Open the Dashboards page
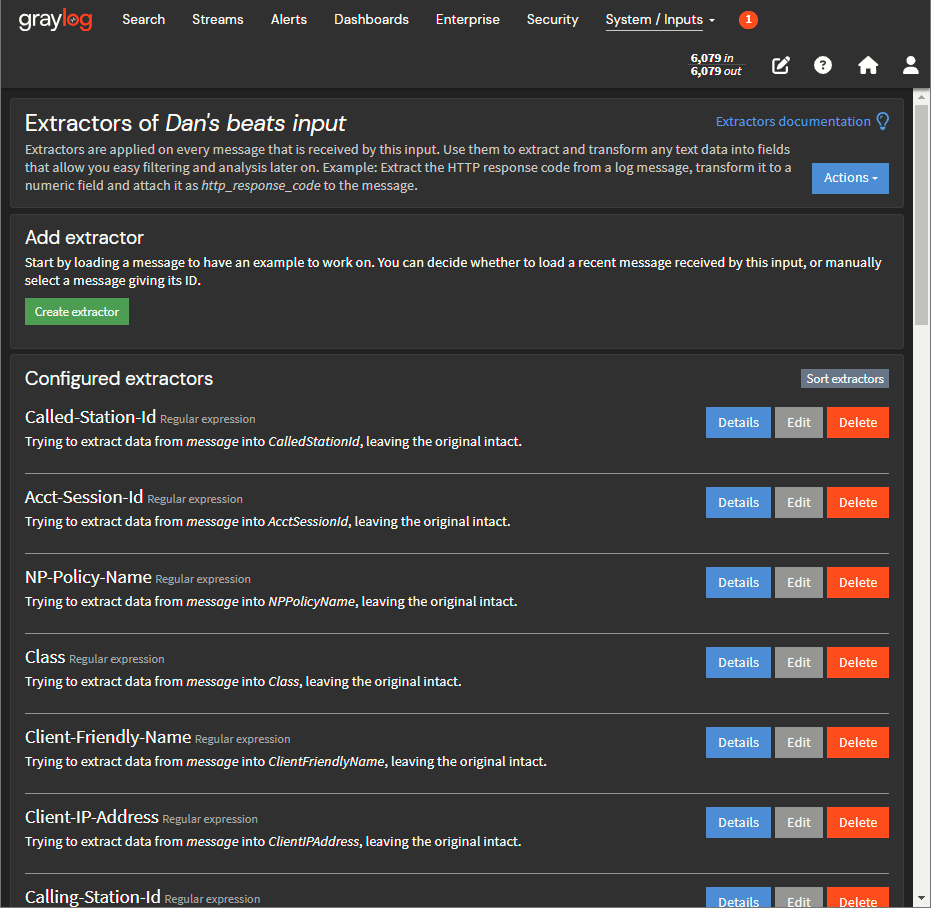Screen dimensions: 931x908 coord(371,20)
